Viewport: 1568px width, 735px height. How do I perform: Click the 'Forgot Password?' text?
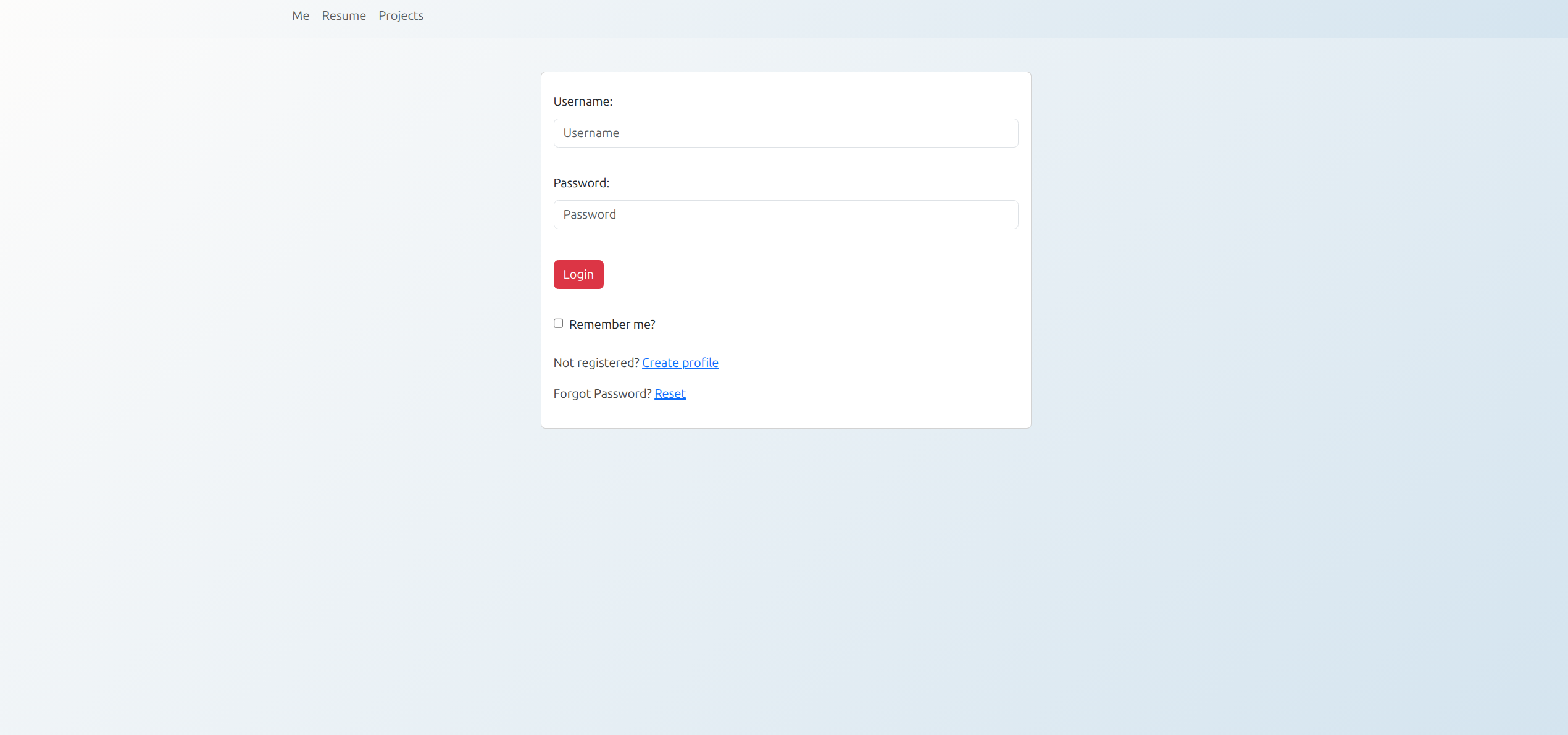pos(602,393)
